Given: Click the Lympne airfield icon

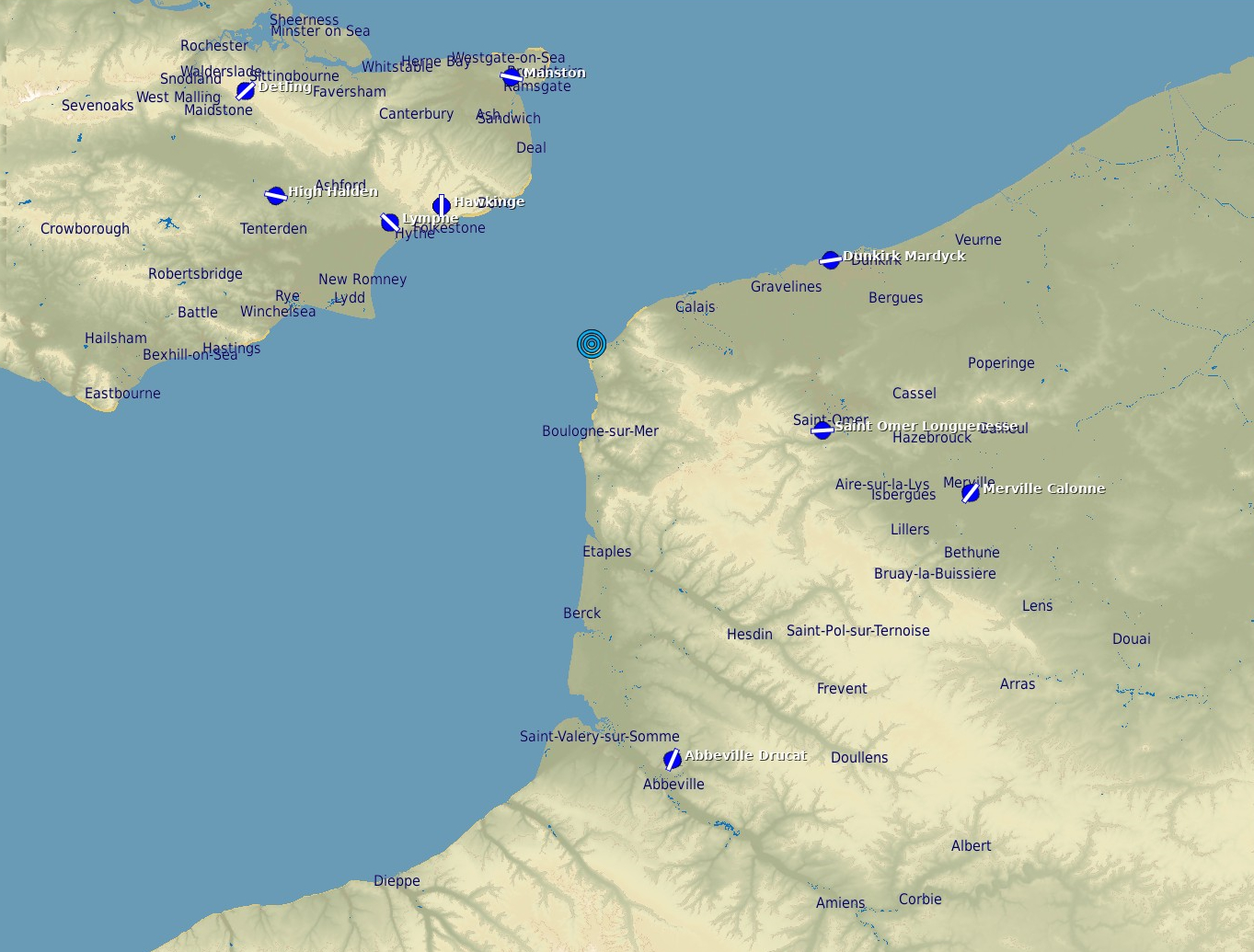Looking at the screenshot, I should 390,222.
